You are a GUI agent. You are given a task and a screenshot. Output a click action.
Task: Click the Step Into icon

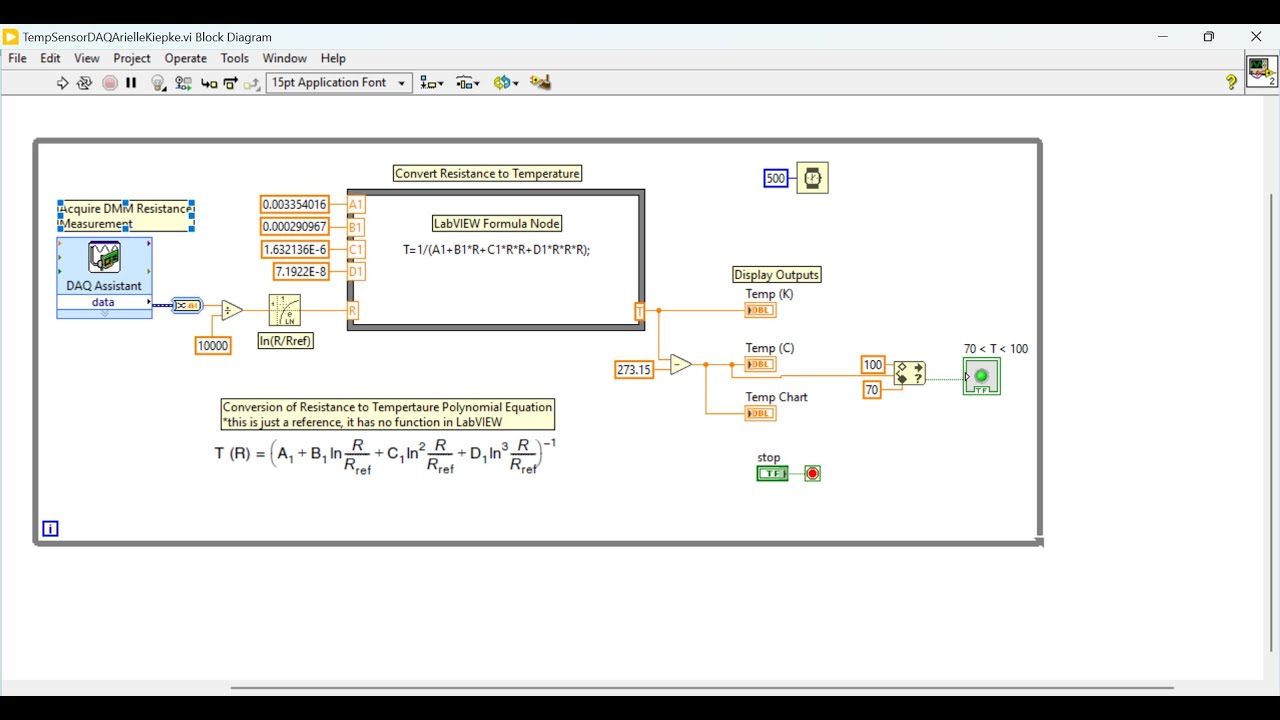coord(209,83)
